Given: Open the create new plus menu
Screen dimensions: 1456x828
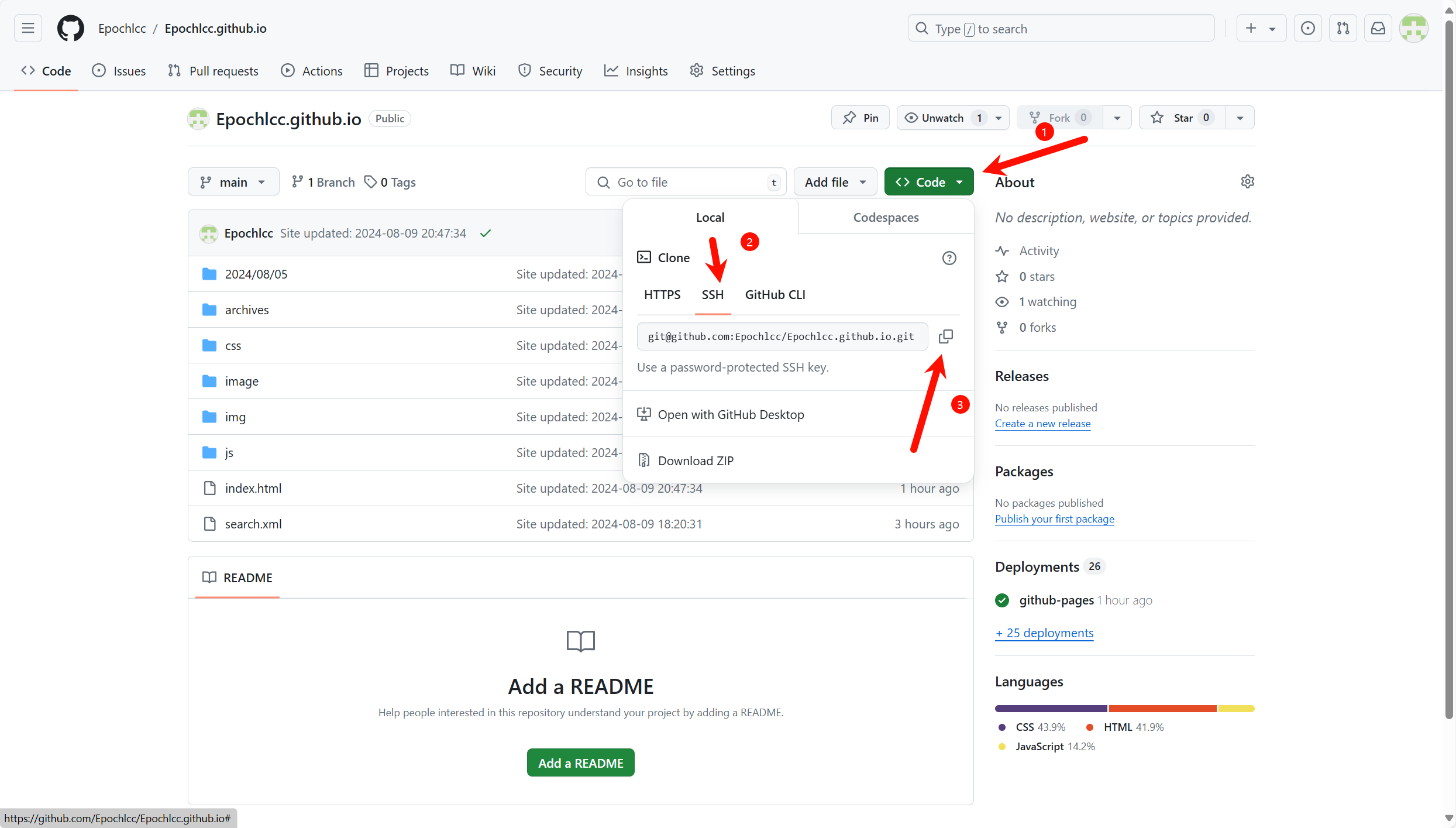Looking at the screenshot, I should pyautogui.click(x=1261, y=28).
